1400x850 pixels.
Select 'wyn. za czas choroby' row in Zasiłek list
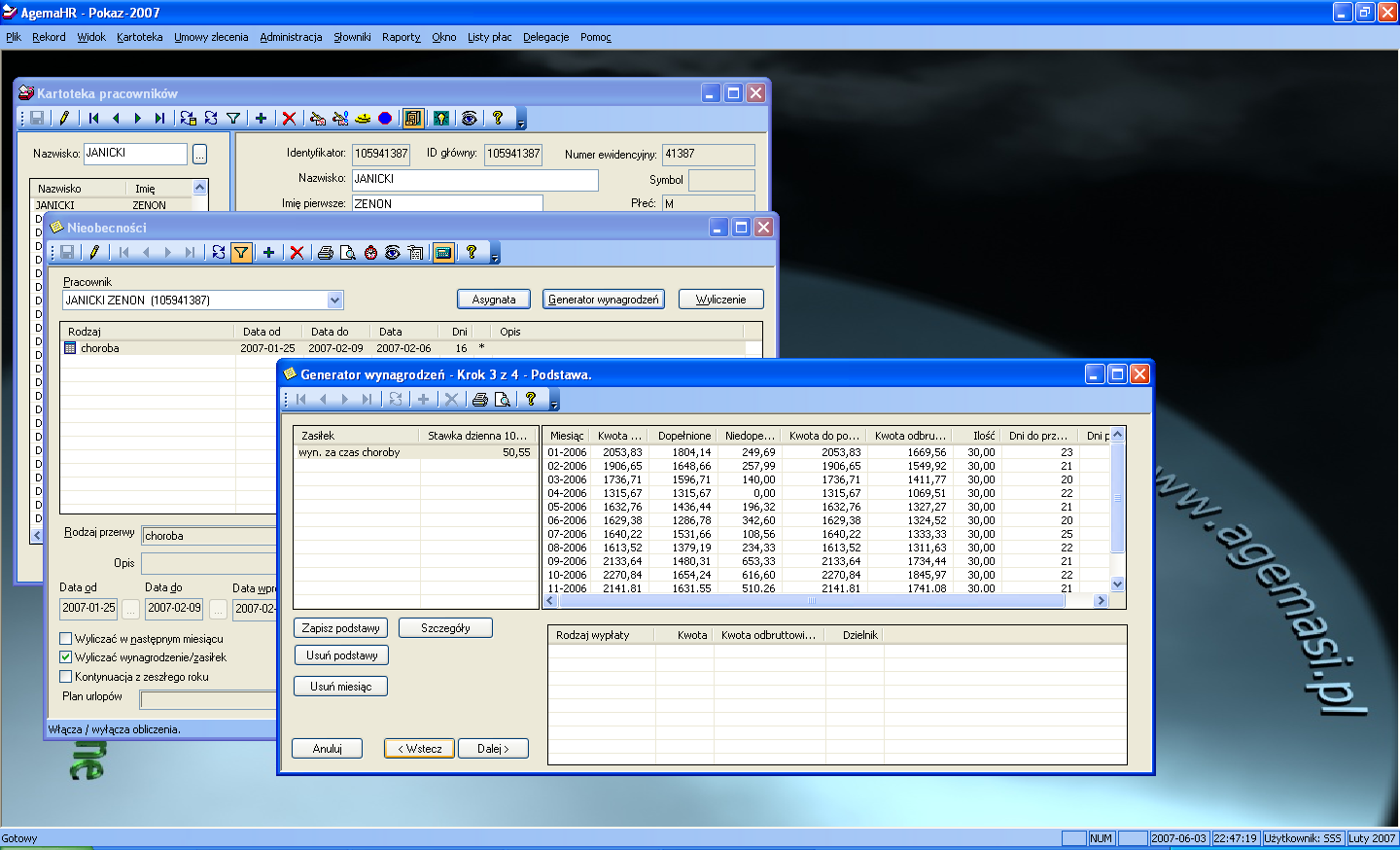[x=416, y=452]
